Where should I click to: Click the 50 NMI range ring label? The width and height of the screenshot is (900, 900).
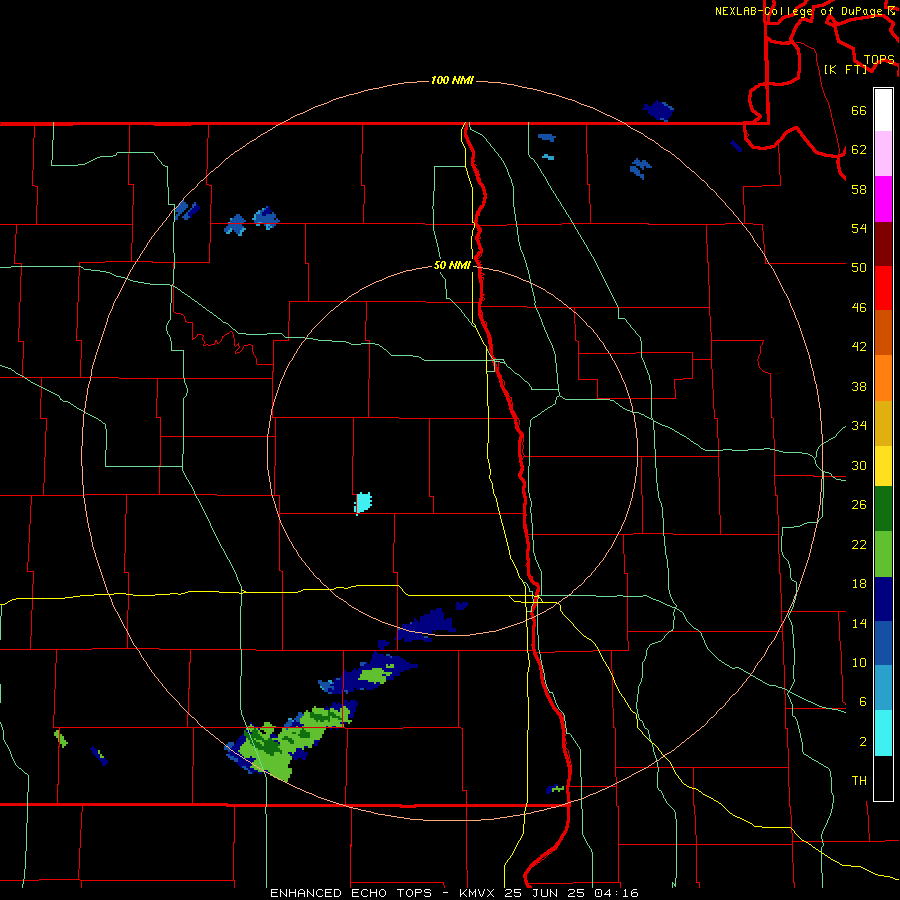pyautogui.click(x=452, y=265)
